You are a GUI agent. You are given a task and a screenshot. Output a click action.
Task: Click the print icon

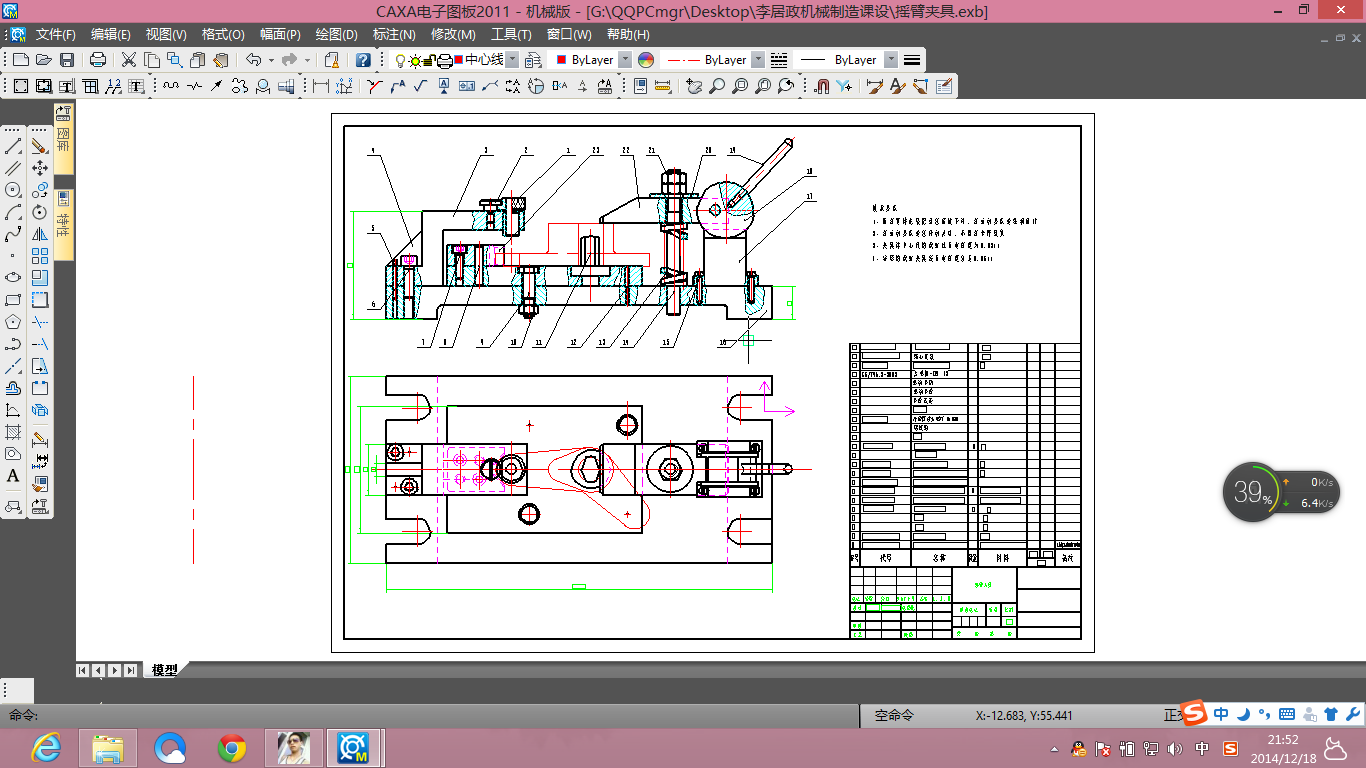(98, 60)
